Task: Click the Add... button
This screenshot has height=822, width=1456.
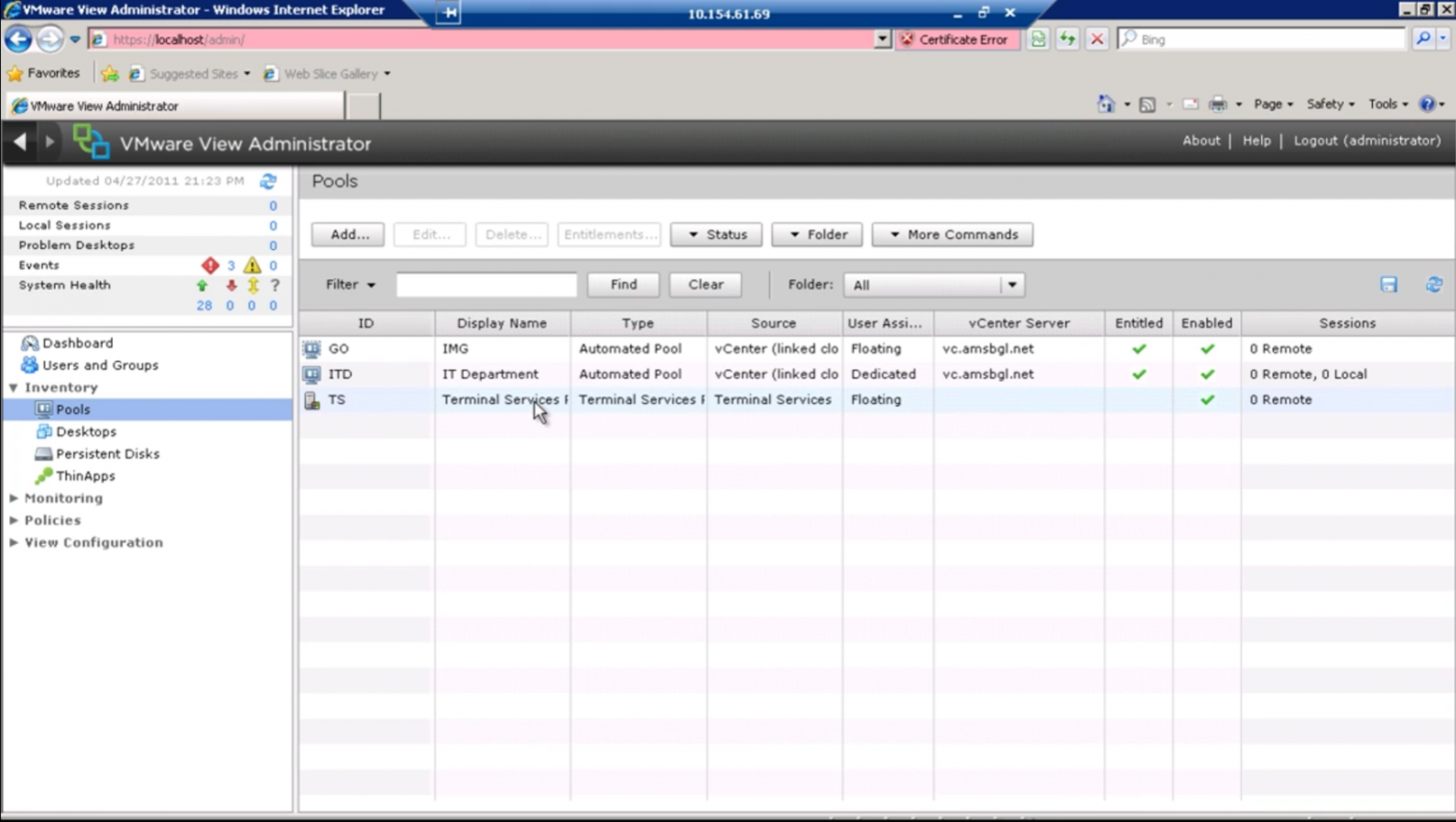Action: [x=348, y=234]
